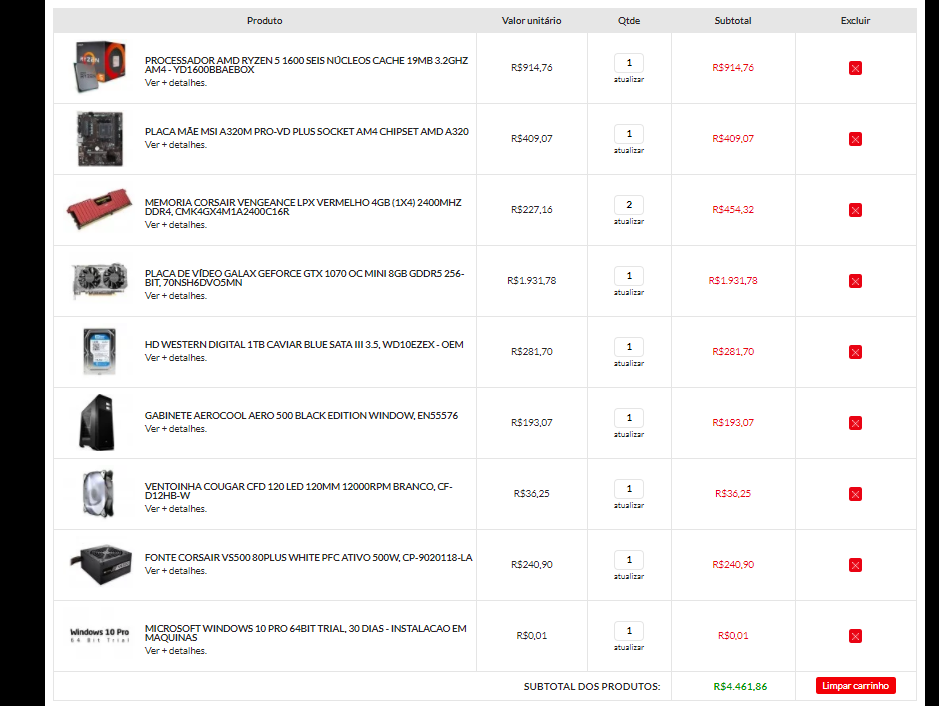
Task: Click atualizar under GTX 1070 quantity
Action: [629, 292]
